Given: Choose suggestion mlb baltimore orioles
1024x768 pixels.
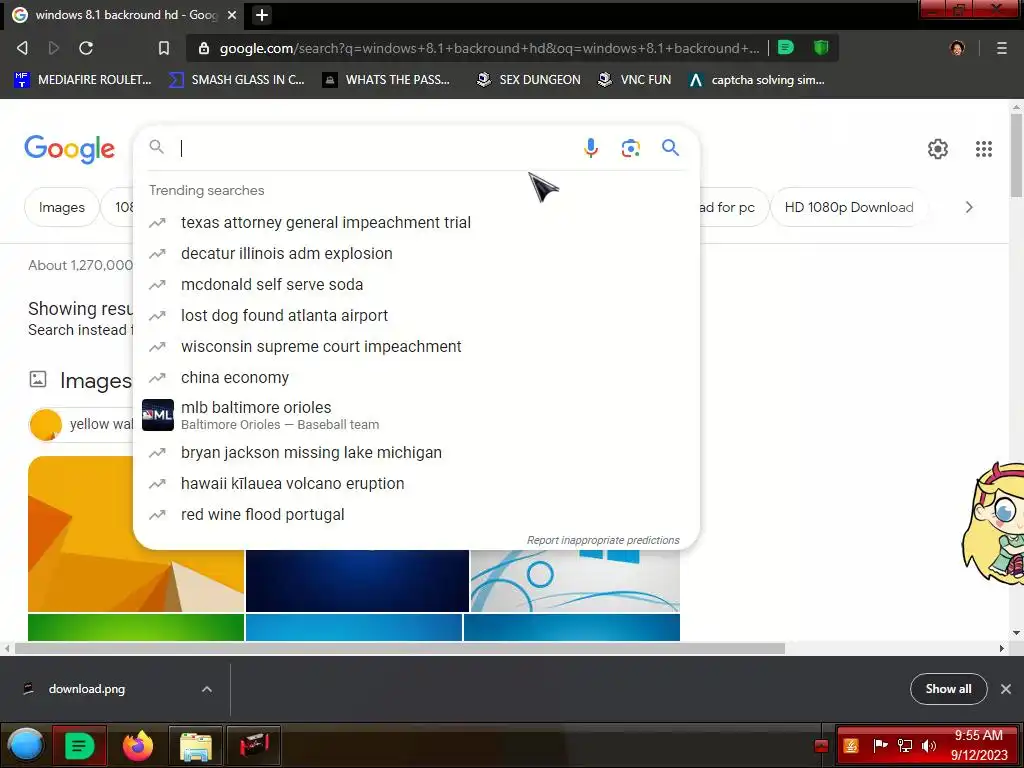Looking at the screenshot, I should [x=416, y=415].
